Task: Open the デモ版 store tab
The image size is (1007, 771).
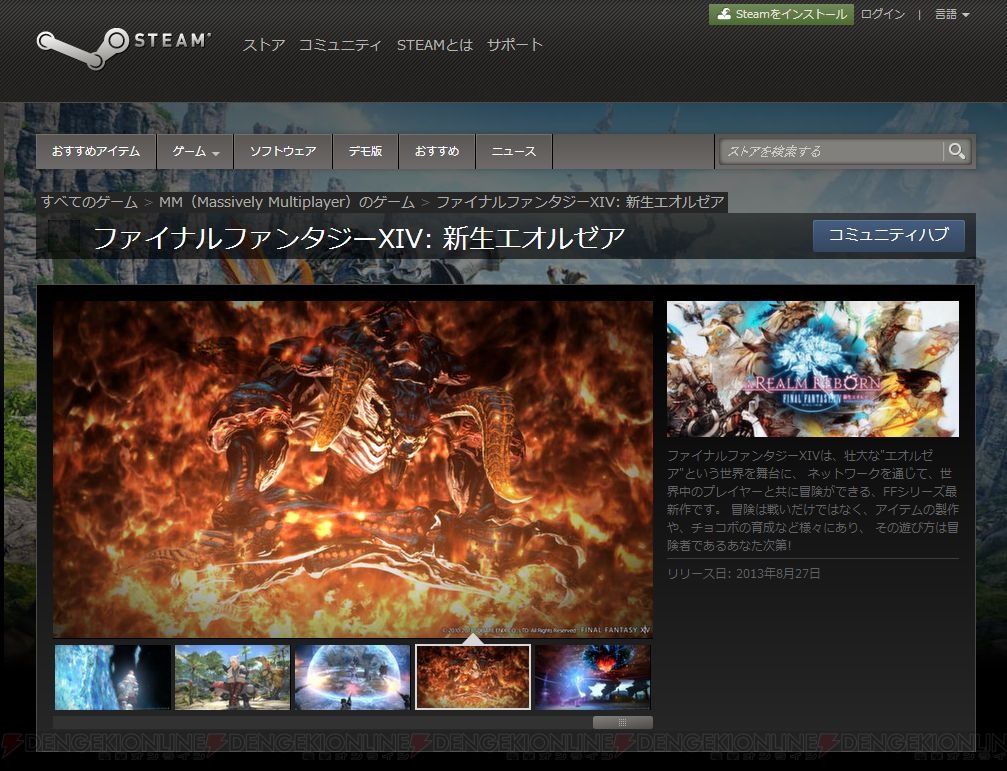Action: click(x=365, y=152)
